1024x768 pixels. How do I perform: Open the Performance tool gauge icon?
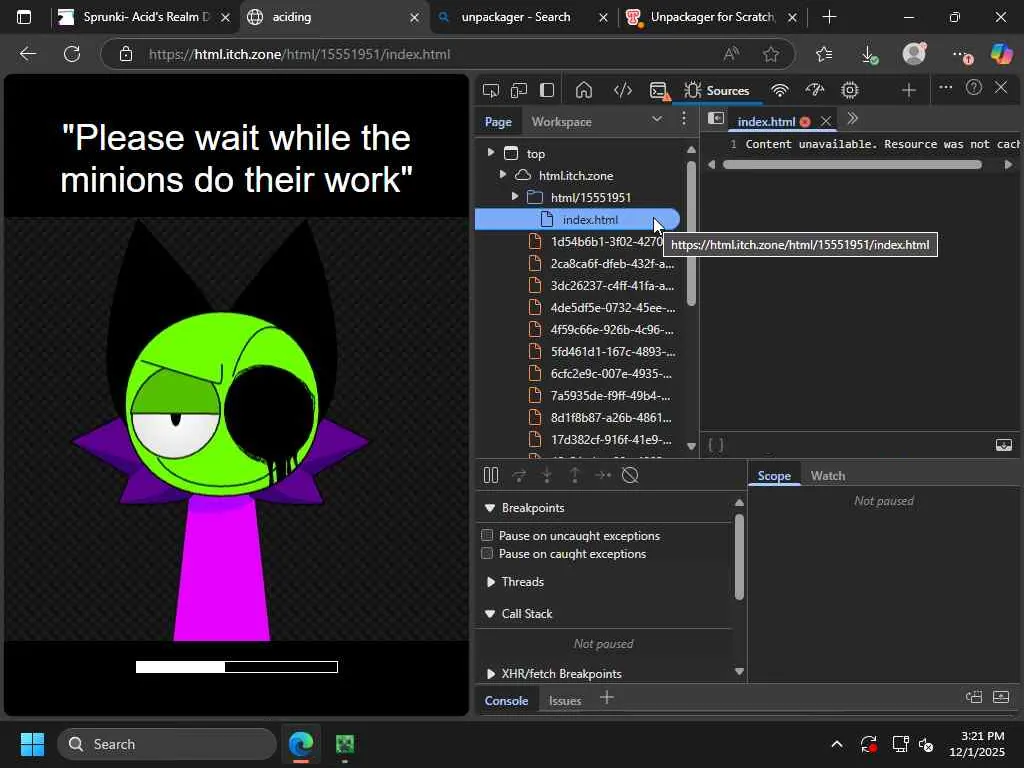pos(814,90)
